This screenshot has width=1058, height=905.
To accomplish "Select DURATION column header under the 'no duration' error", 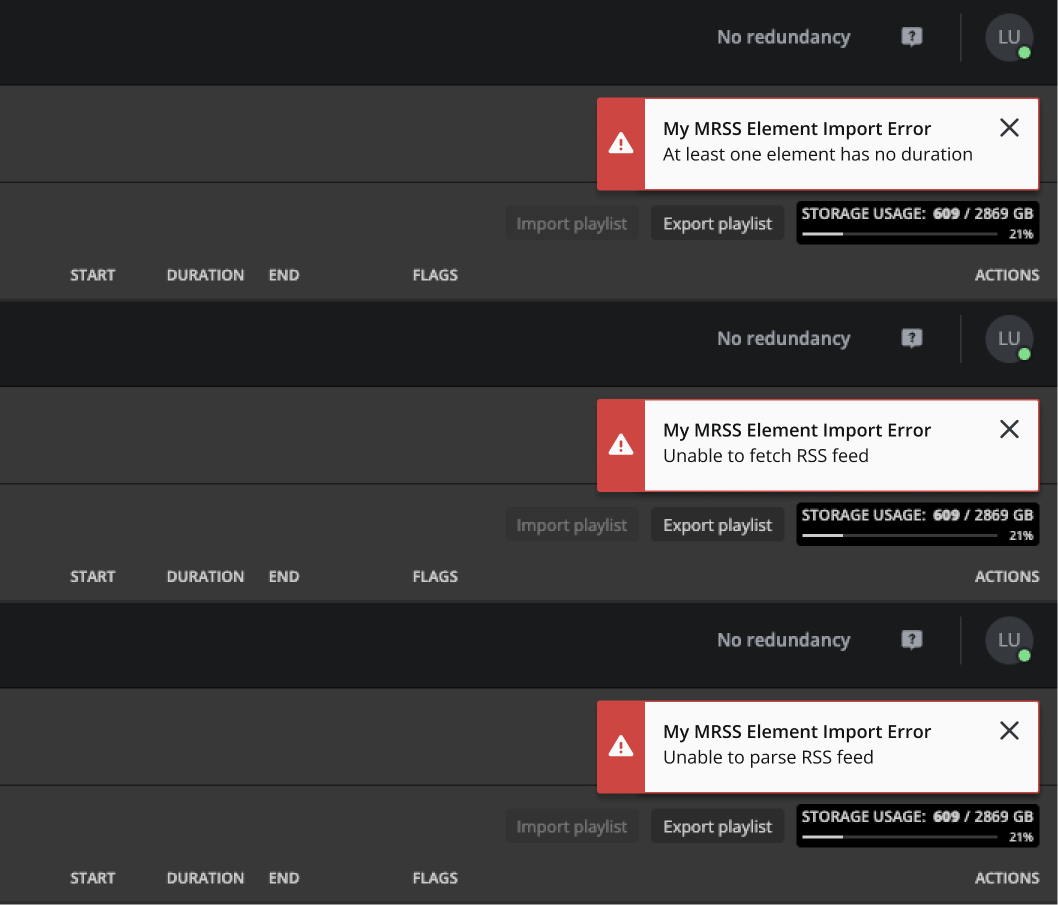I will pos(205,275).
